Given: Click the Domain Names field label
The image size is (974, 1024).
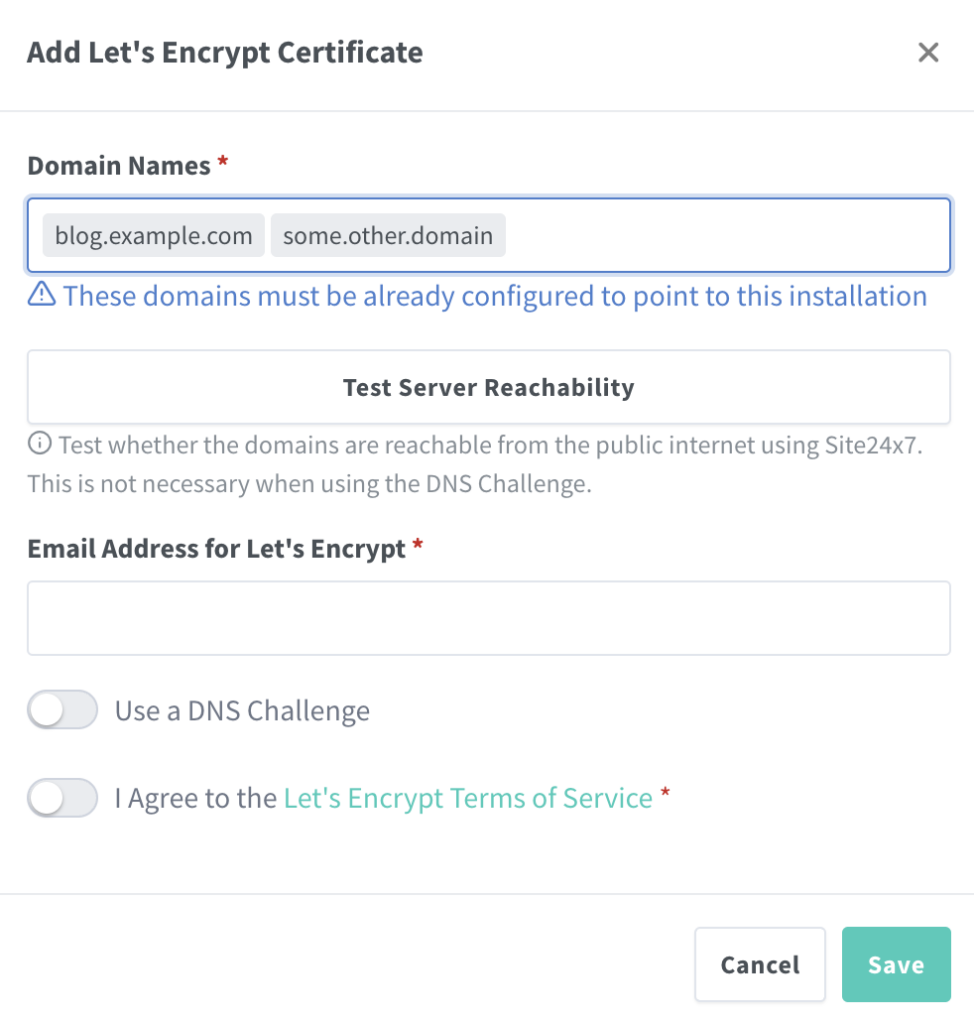Looking at the screenshot, I should (x=119, y=165).
